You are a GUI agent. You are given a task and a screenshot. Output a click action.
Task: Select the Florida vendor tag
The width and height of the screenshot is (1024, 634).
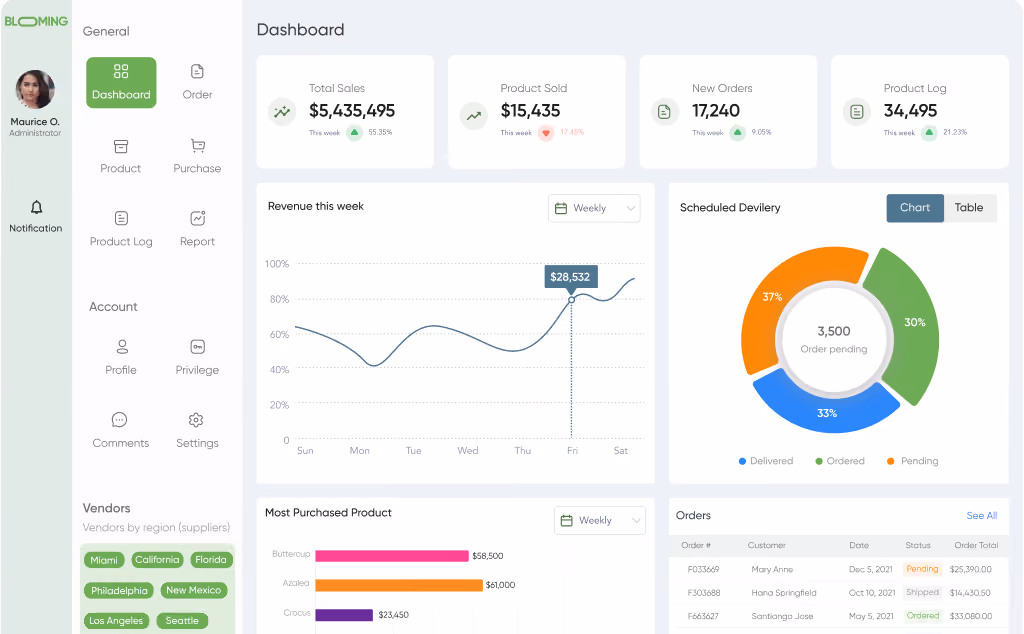211,560
